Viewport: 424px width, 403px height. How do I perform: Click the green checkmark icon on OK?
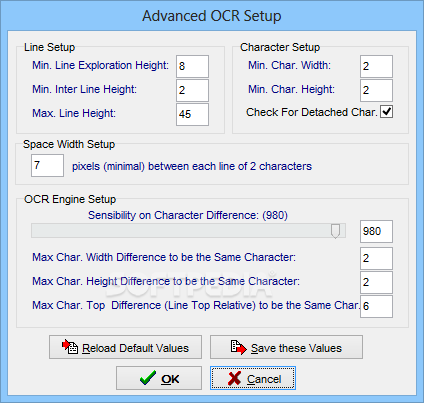[x=148, y=378]
